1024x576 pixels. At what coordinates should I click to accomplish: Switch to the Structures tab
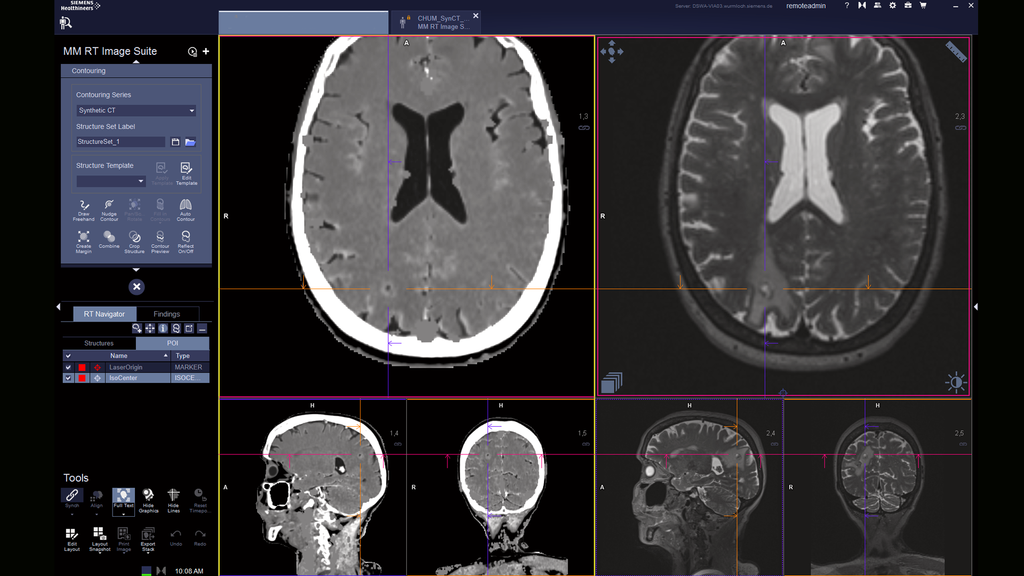tap(99, 343)
